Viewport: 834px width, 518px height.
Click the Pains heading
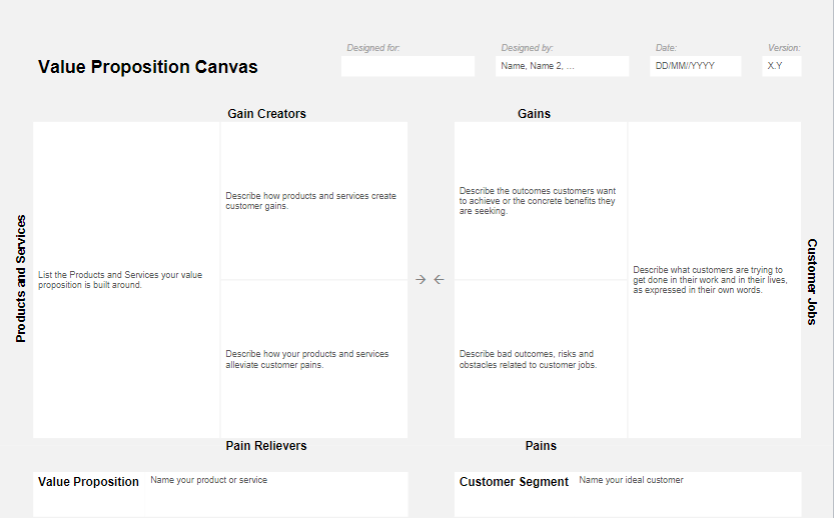click(x=541, y=446)
